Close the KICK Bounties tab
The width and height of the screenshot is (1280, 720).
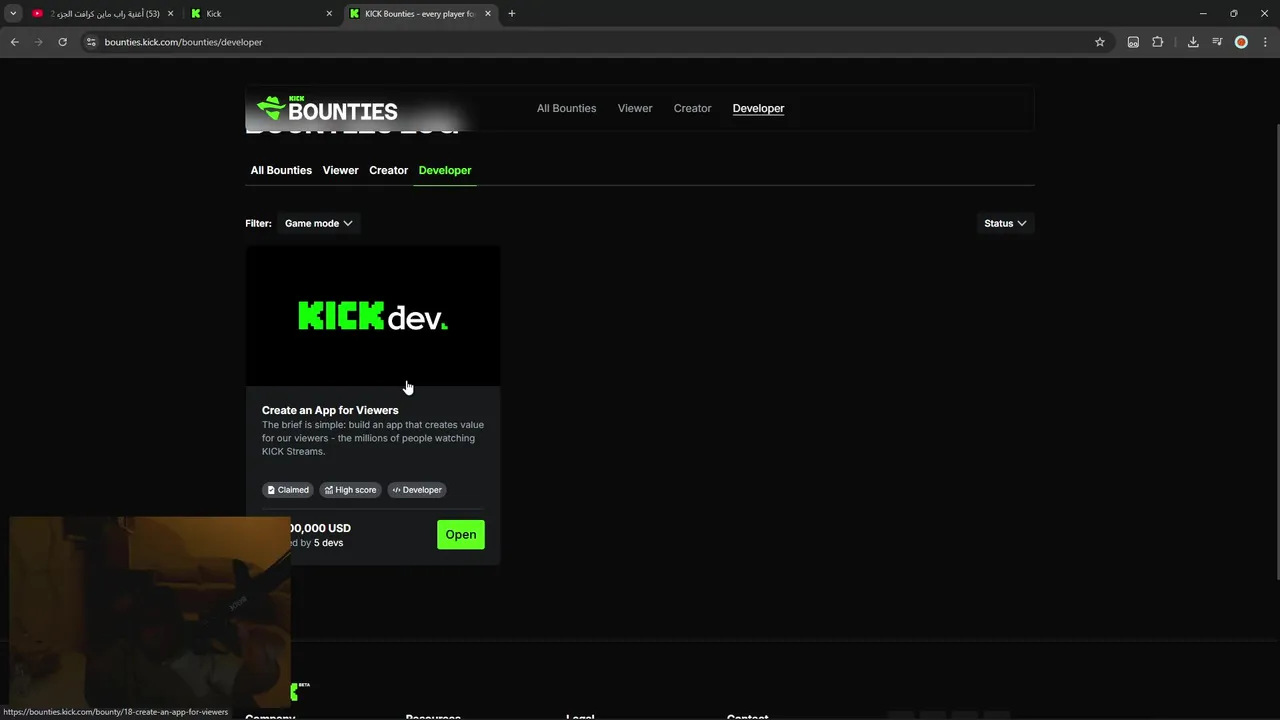point(488,14)
